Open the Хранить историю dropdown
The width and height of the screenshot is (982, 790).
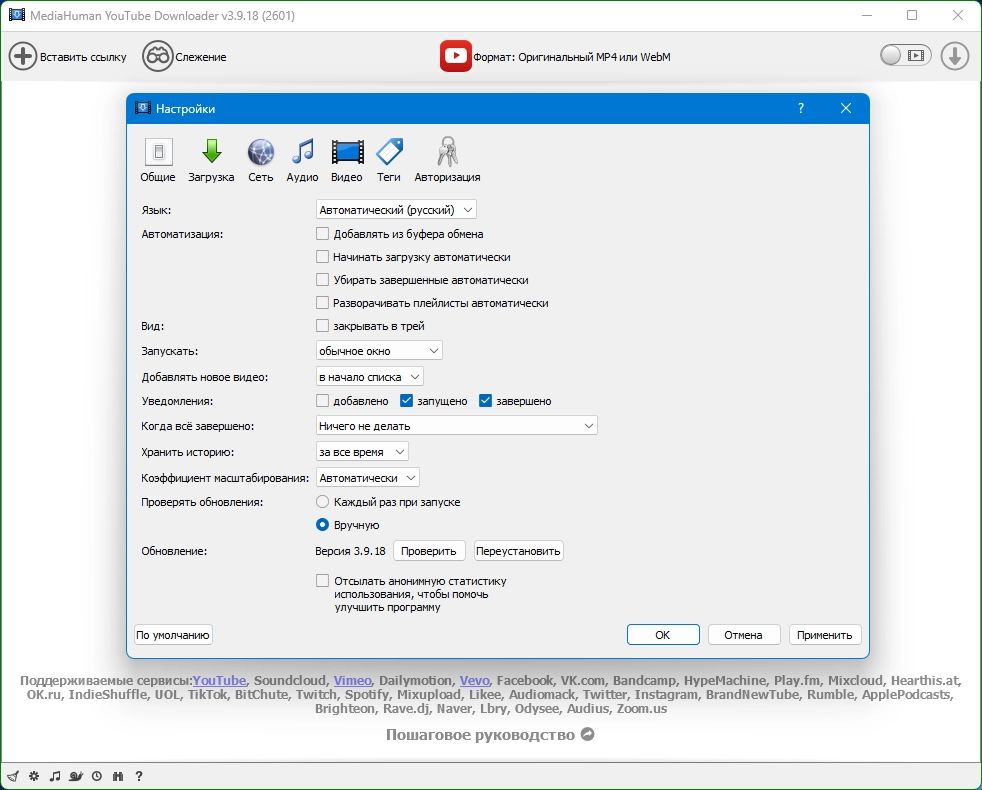(x=362, y=452)
